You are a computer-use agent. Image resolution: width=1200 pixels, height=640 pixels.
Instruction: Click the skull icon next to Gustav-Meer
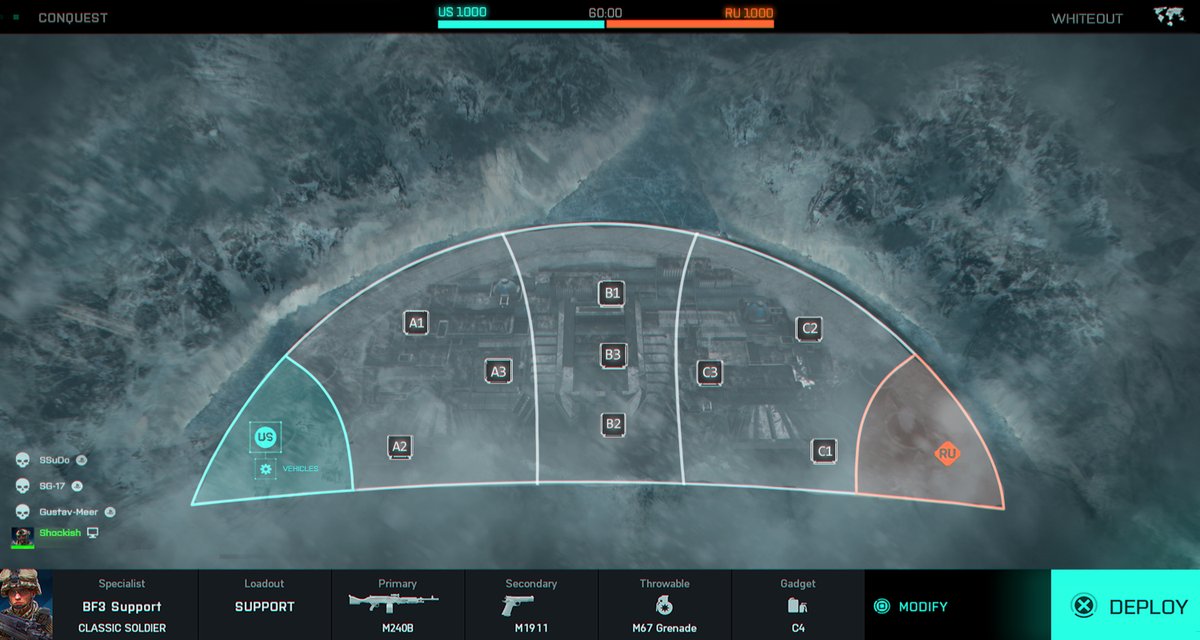tap(23, 511)
